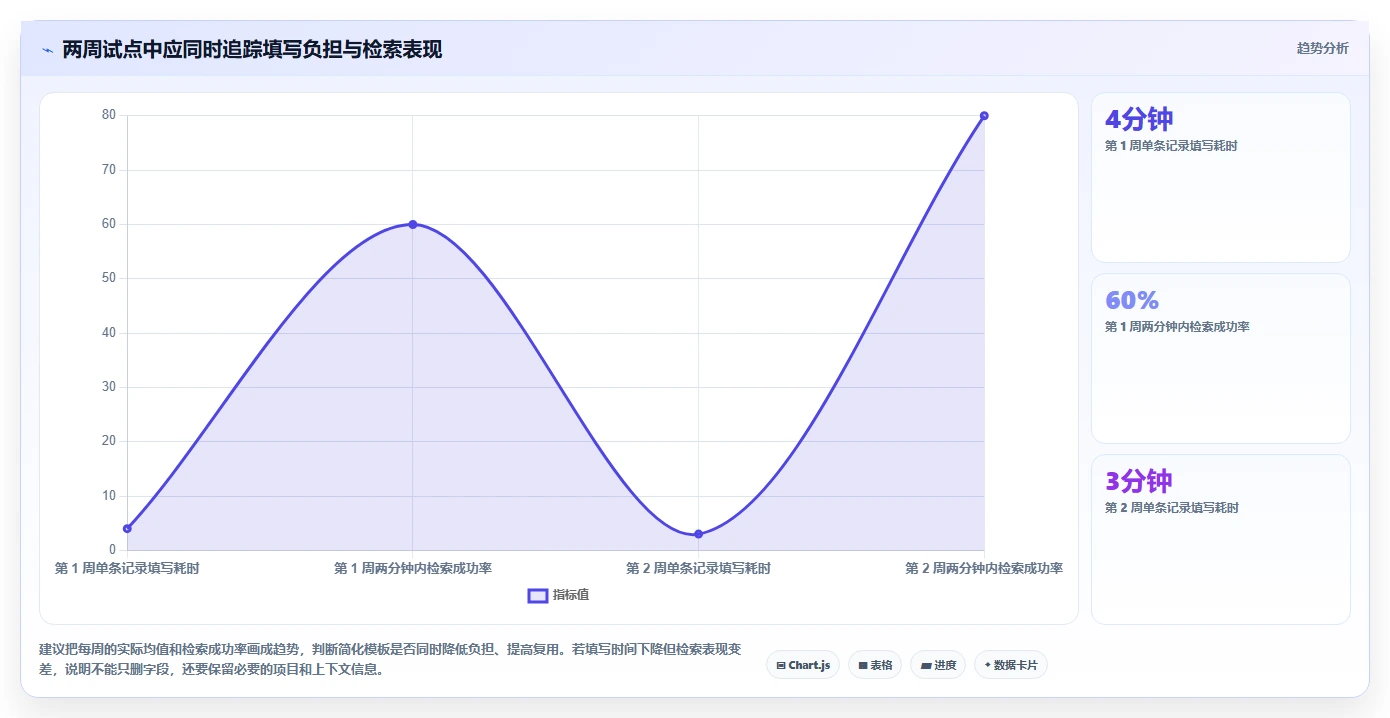
Task: Click the y-axis tick label 80
Action: click(109, 115)
